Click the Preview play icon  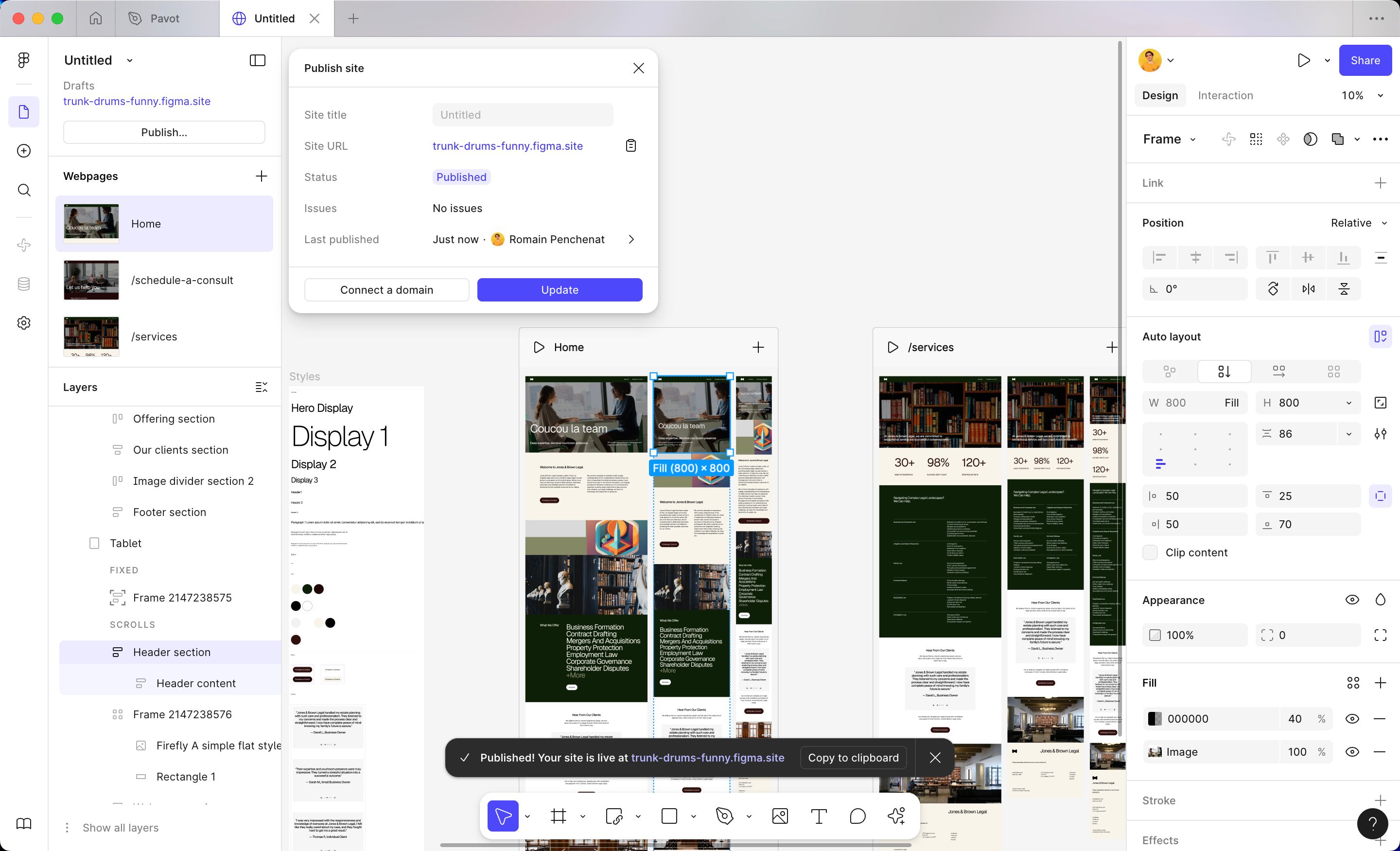(x=1304, y=60)
